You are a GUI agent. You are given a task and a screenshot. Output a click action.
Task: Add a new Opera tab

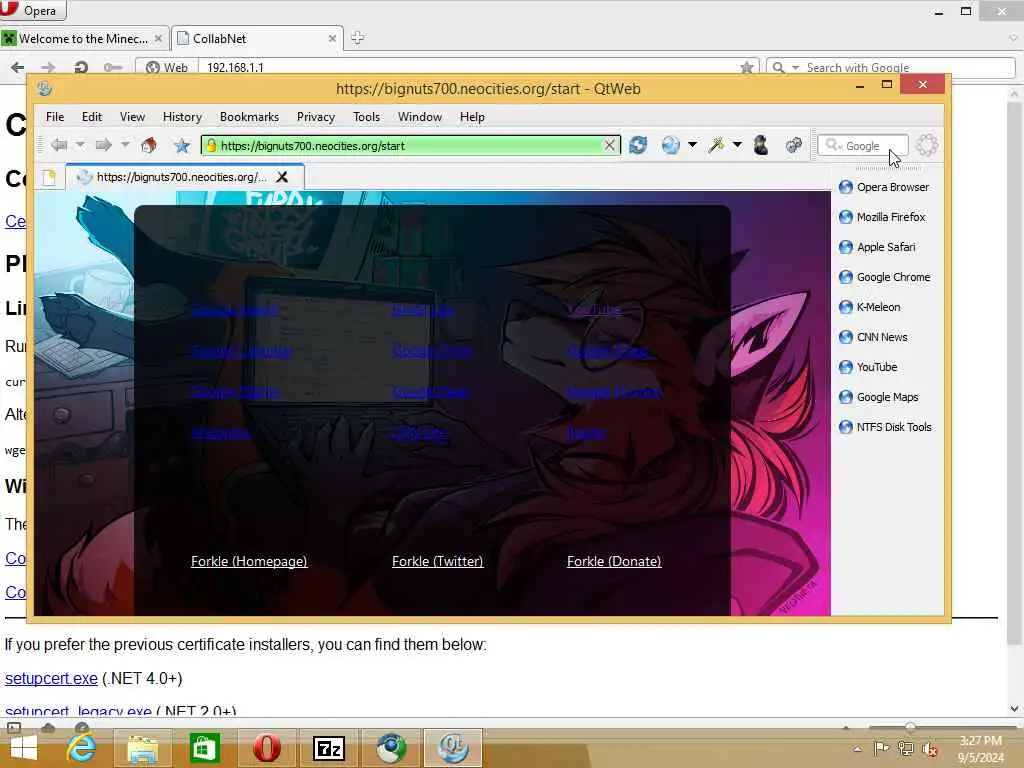click(x=357, y=38)
